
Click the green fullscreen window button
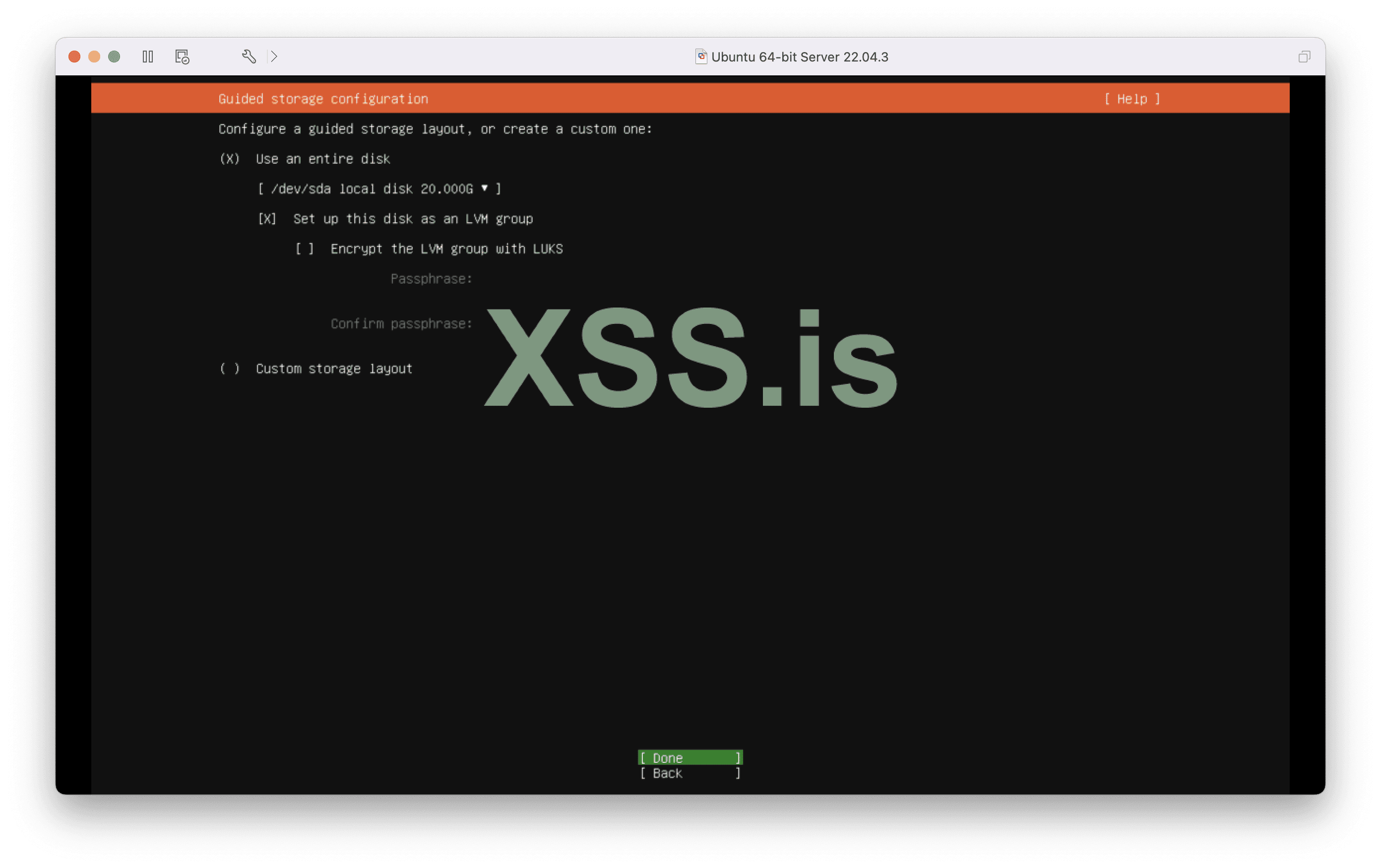pos(114,57)
